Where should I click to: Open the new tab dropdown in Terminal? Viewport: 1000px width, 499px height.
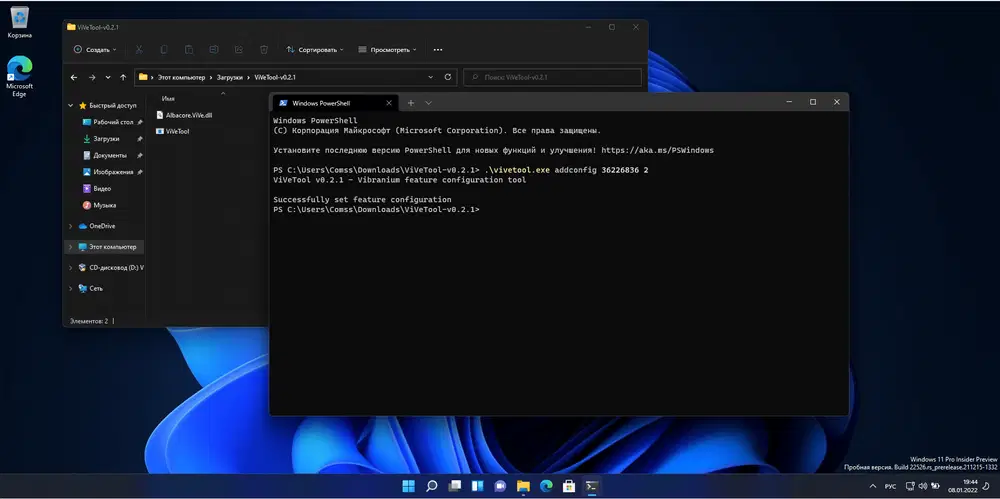[429, 103]
